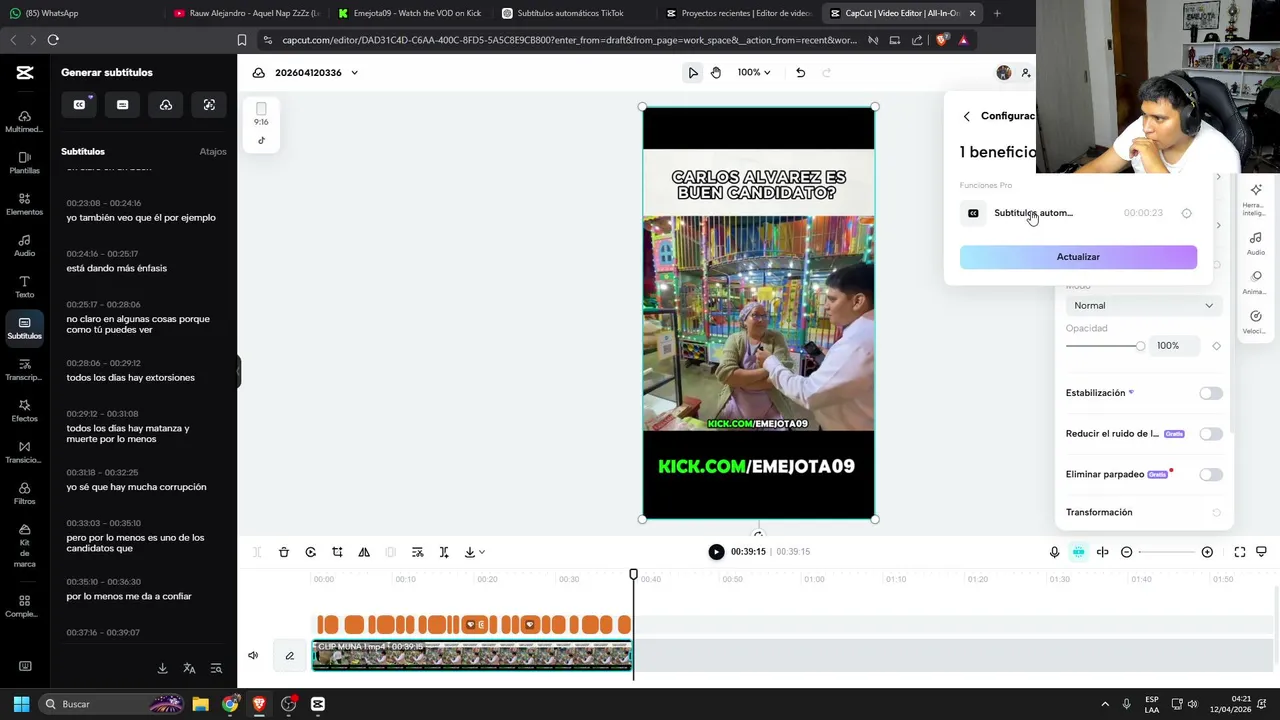
Task: Undo the last action
Action: [x=800, y=72]
